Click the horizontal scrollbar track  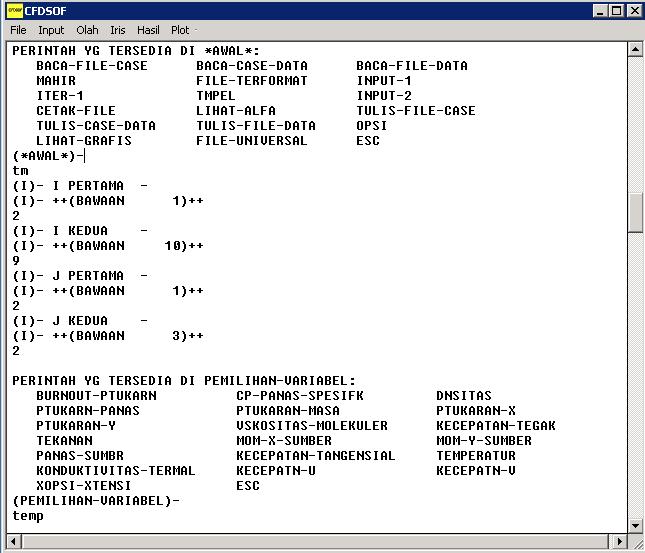316,541
